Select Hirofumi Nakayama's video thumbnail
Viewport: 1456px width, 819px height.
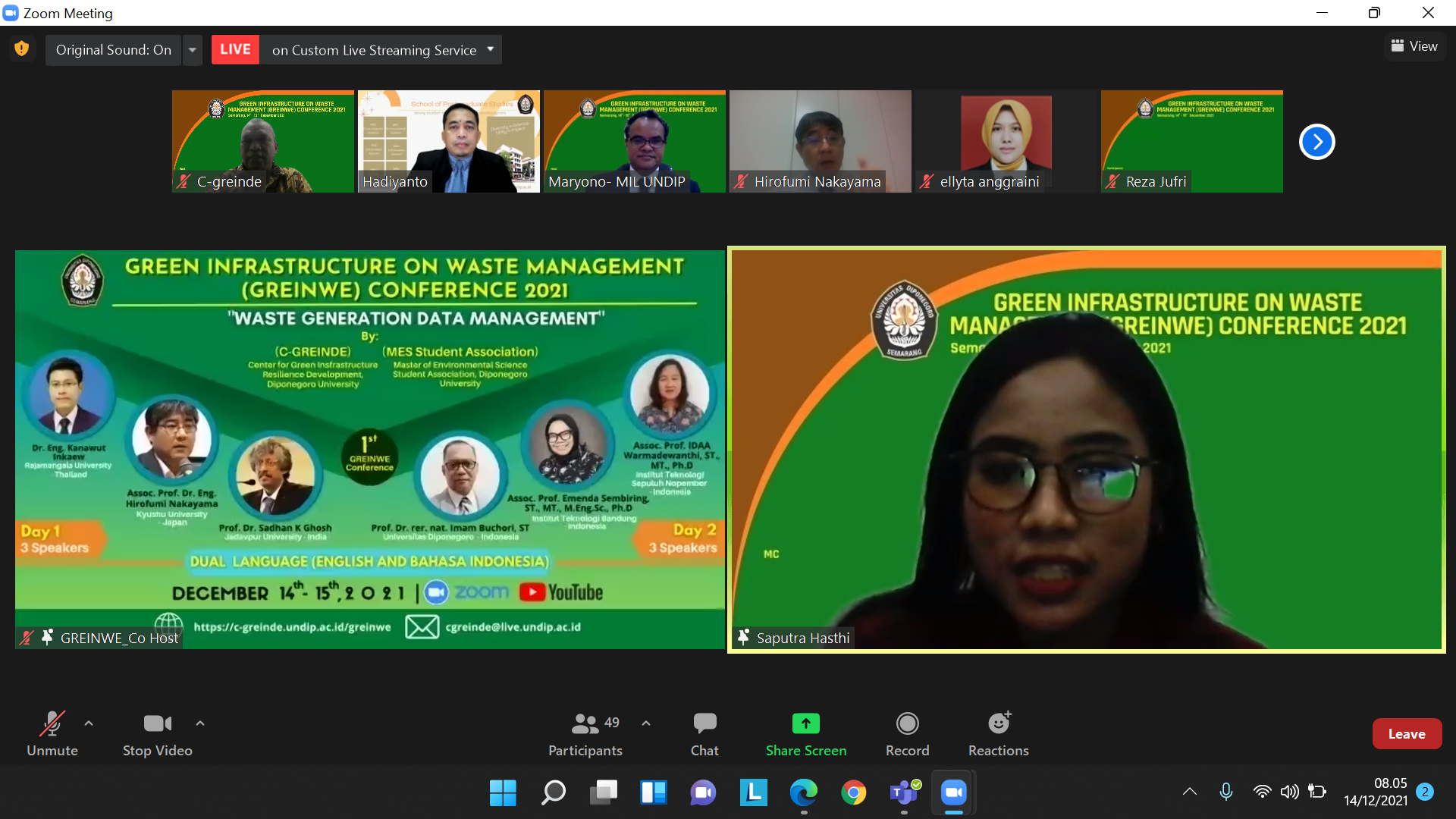click(820, 142)
